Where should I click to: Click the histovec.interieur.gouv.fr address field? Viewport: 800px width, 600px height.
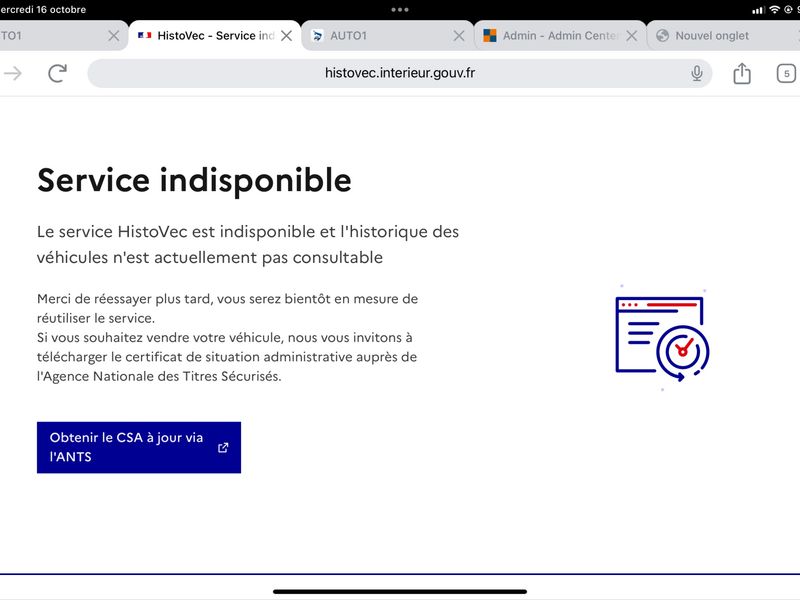click(399, 73)
